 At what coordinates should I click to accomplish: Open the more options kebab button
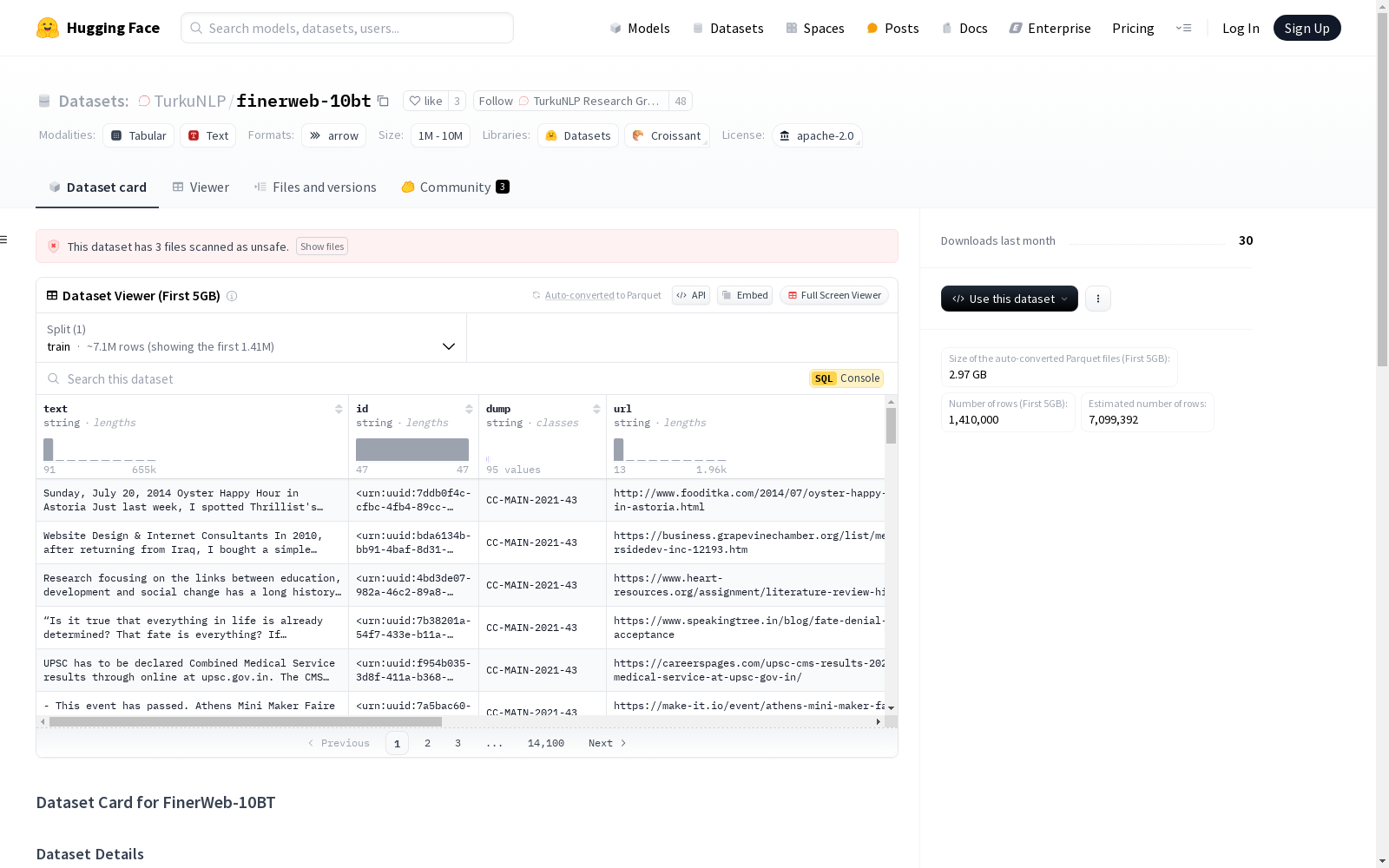(x=1098, y=299)
